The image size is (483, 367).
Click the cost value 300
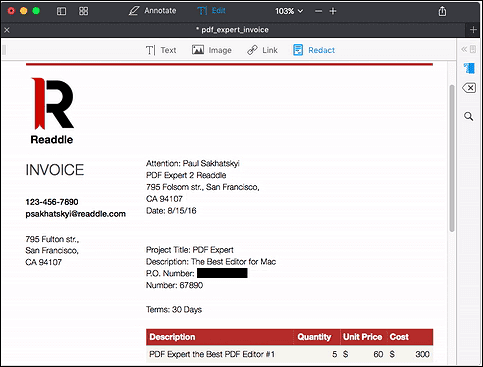[422, 354]
